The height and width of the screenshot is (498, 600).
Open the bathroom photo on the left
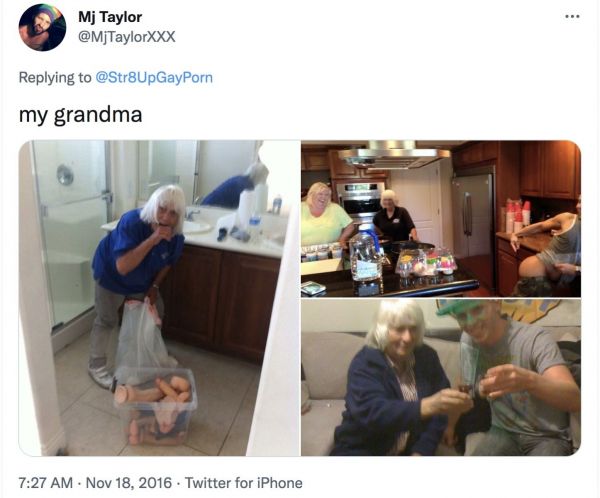pyautogui.click(x=159, y=298)
